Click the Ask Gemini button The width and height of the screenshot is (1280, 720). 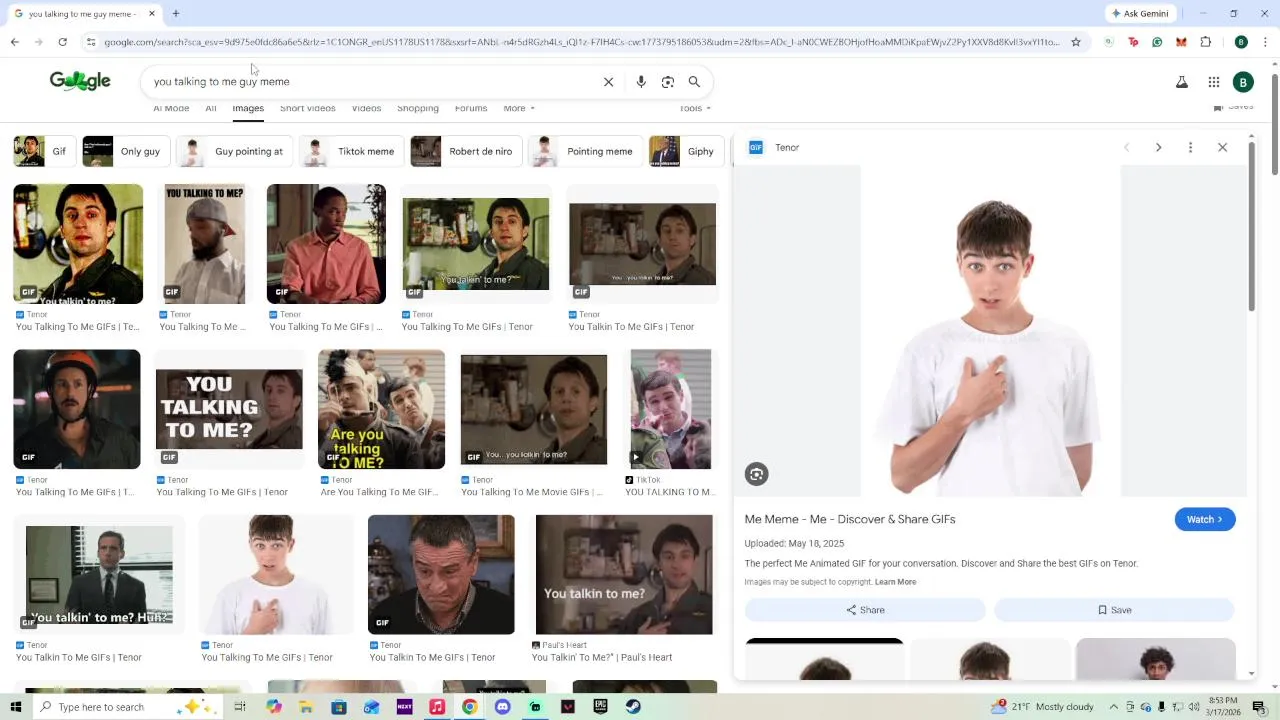(x=1140, y=14)
